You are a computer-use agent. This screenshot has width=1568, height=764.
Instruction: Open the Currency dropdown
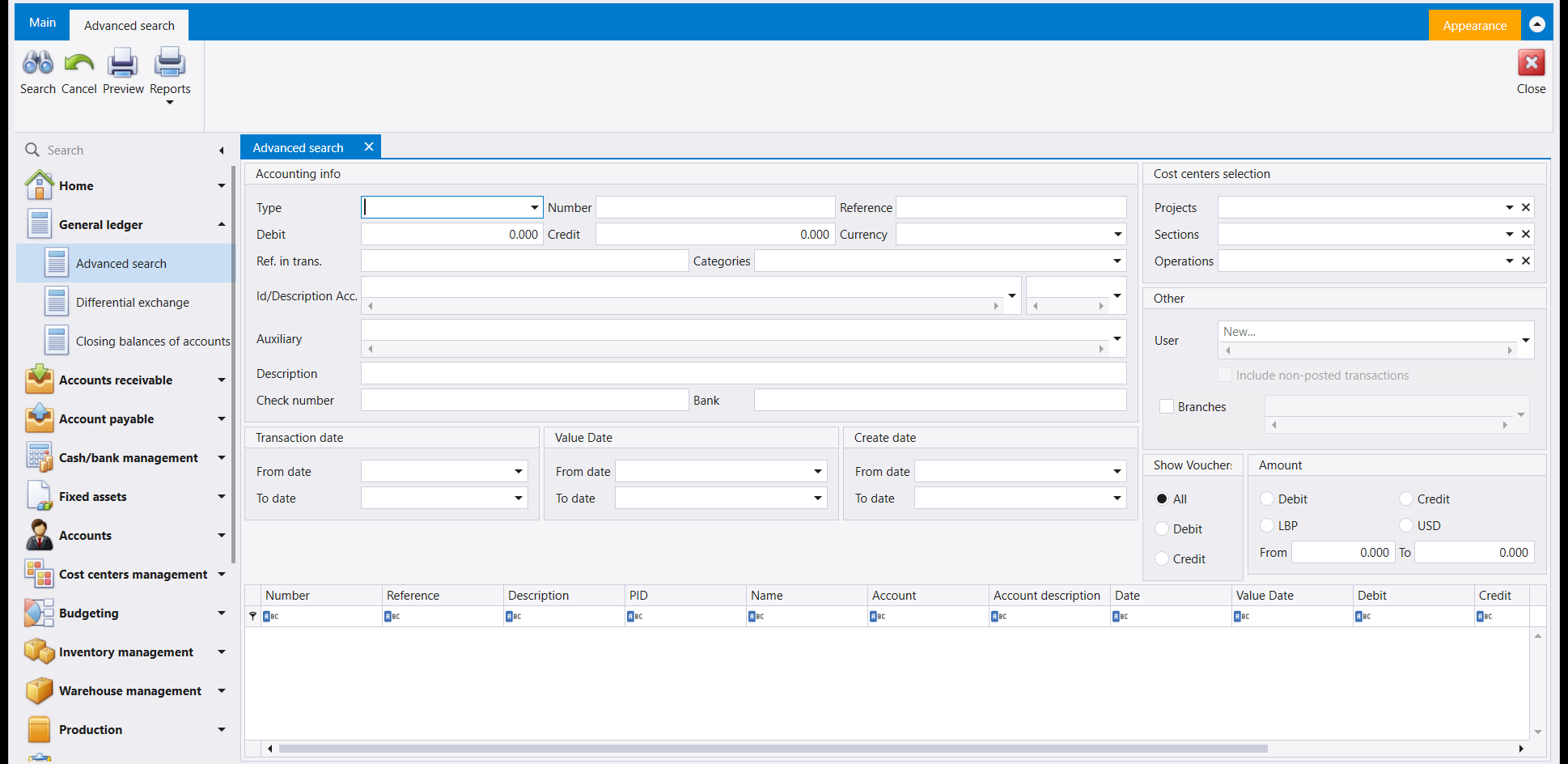[x=1117, y=235]
